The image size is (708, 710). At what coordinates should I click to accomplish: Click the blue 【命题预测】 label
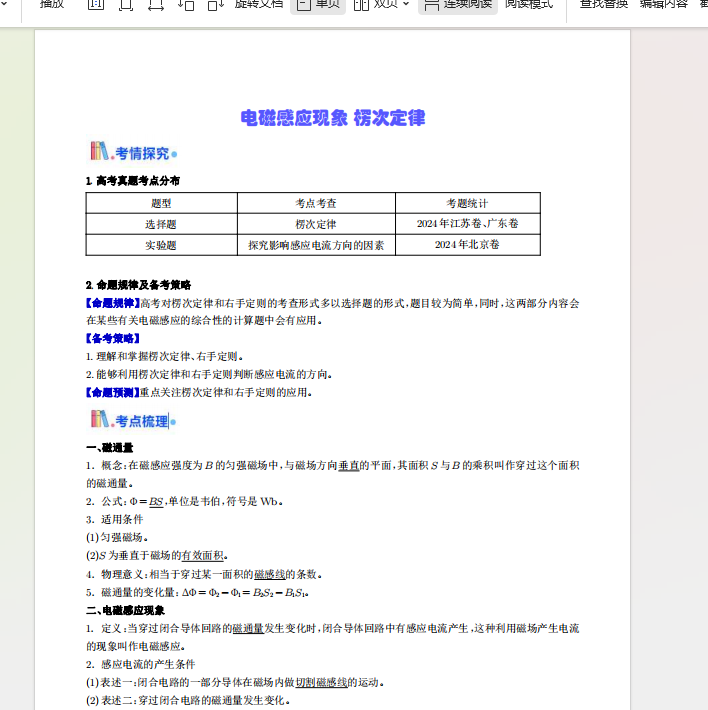point(113,392)
